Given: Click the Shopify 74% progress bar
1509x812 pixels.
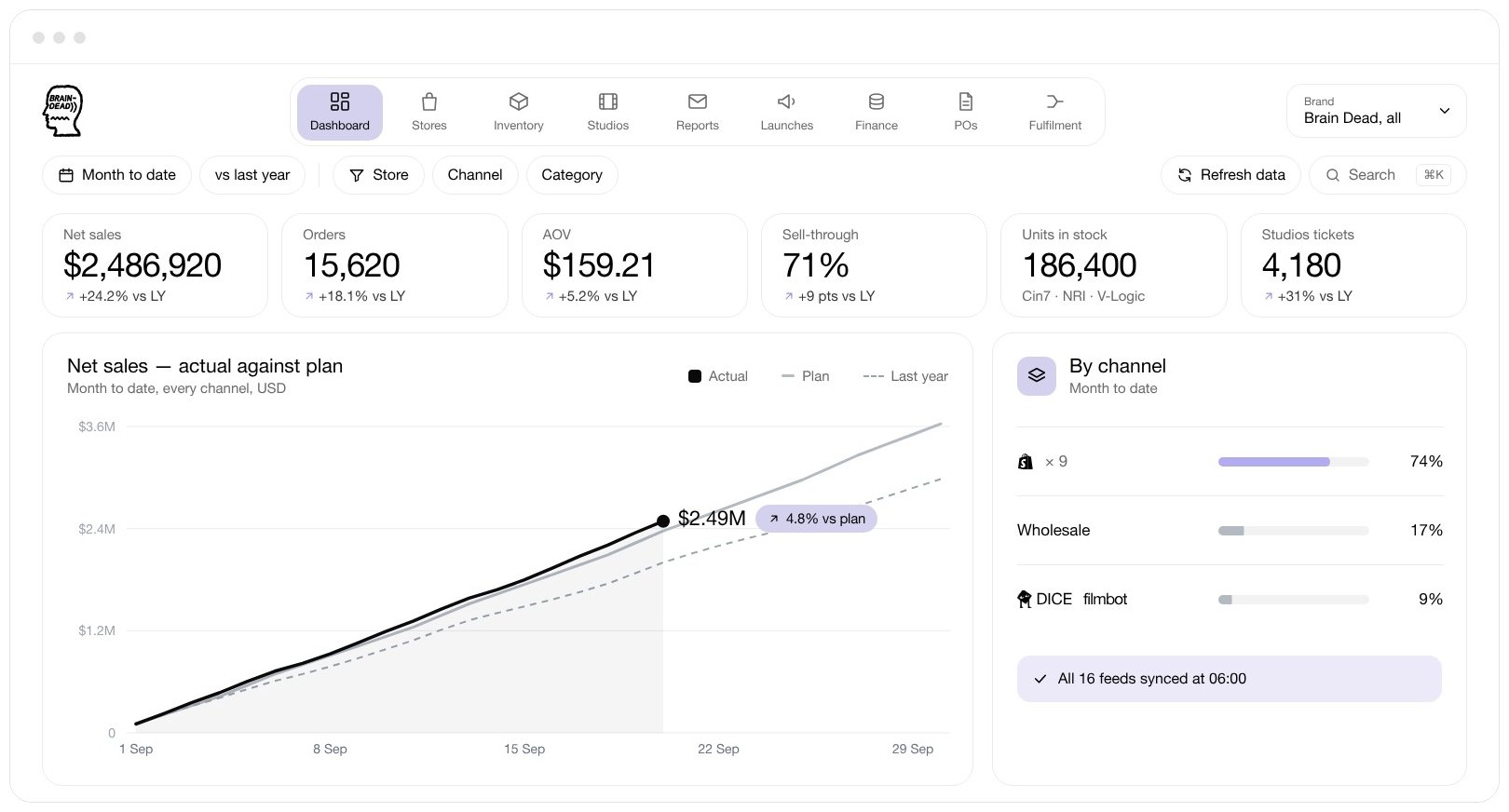Looking at the screenshot, I should coord(1294,462).
